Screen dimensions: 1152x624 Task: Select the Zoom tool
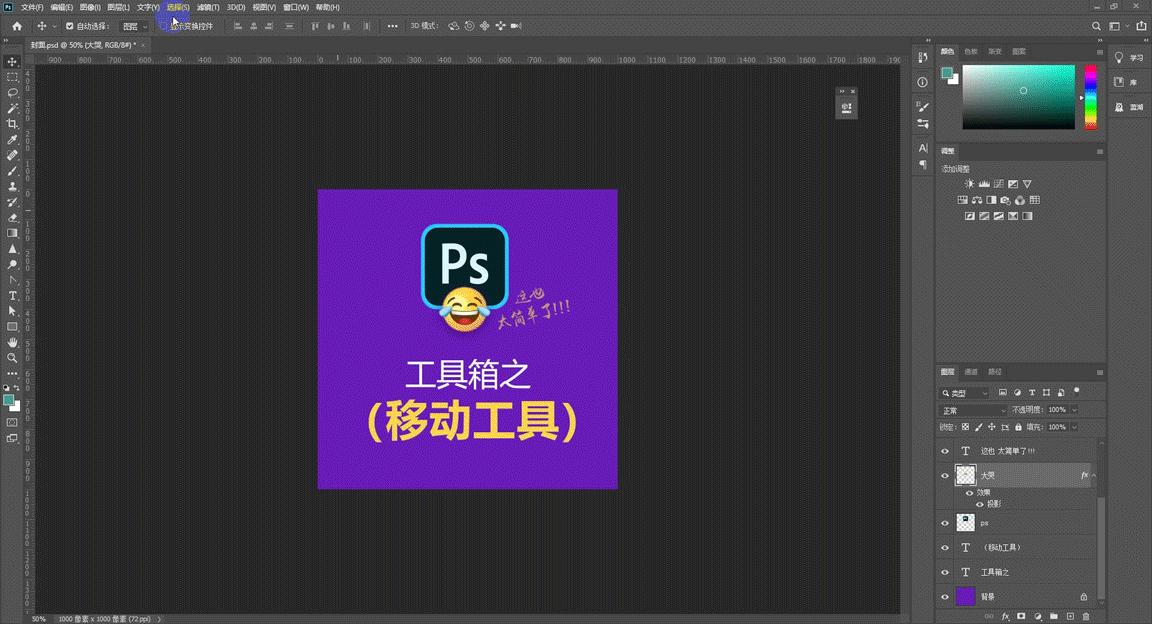point(12,358)
